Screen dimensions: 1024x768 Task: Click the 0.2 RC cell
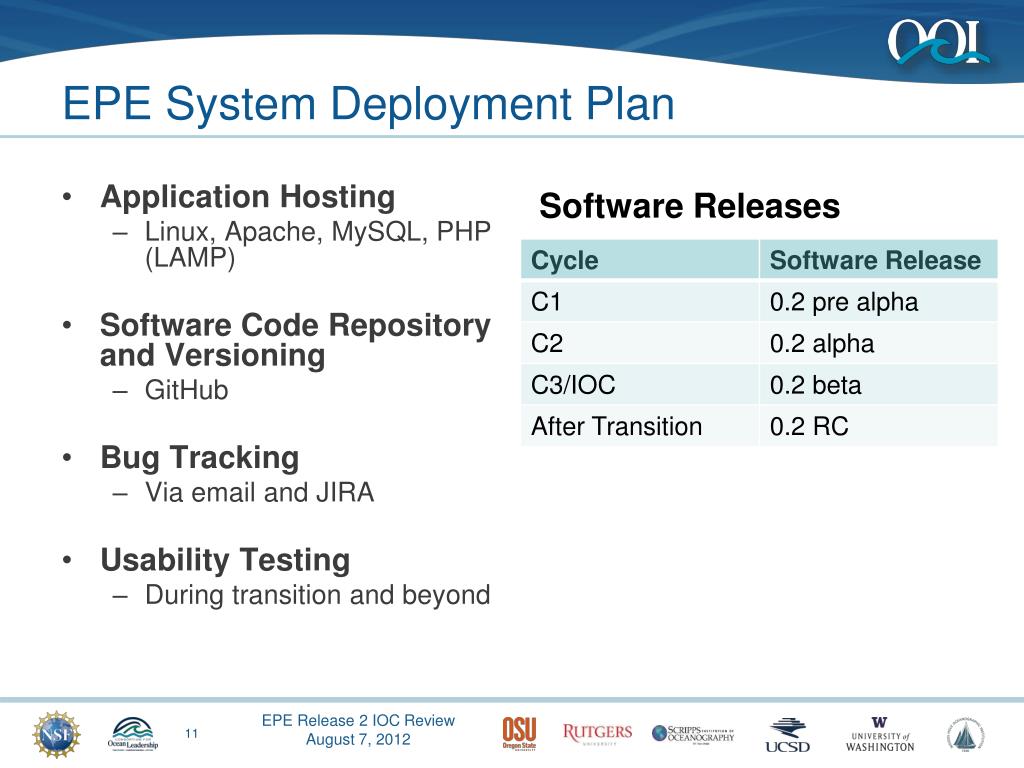pos(878,426)
